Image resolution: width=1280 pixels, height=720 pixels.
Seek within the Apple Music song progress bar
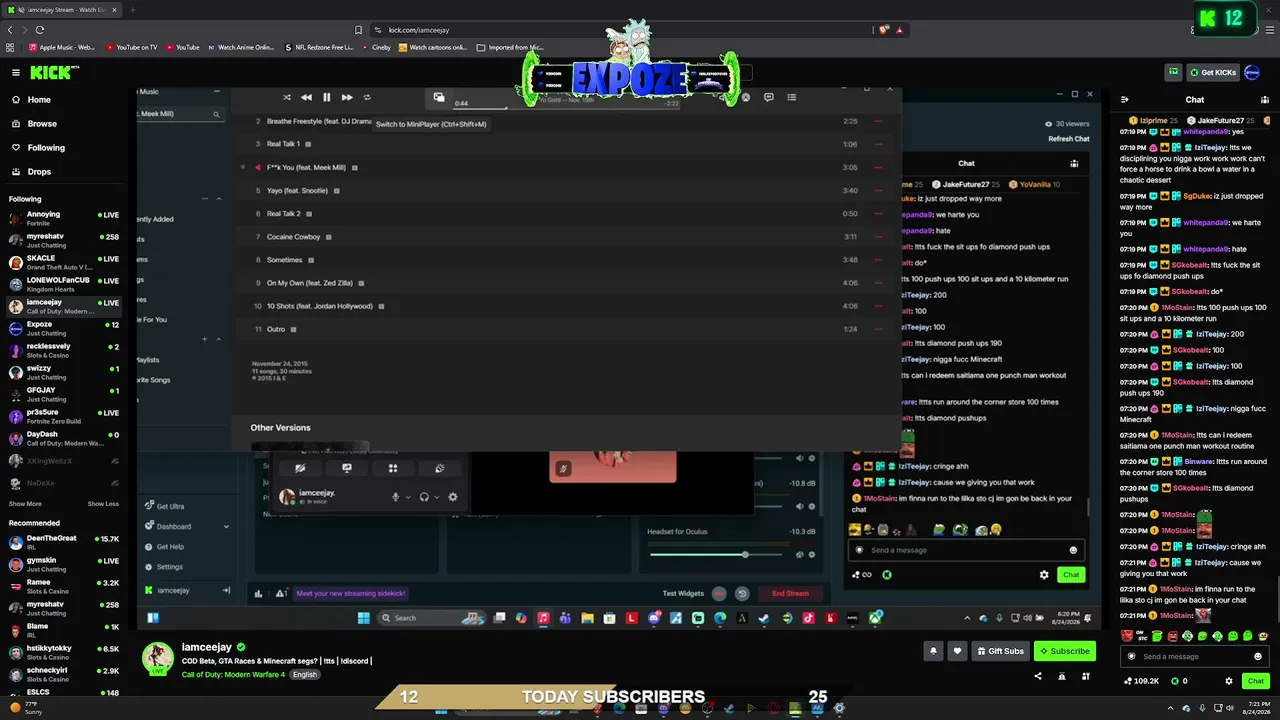point(568,107)
